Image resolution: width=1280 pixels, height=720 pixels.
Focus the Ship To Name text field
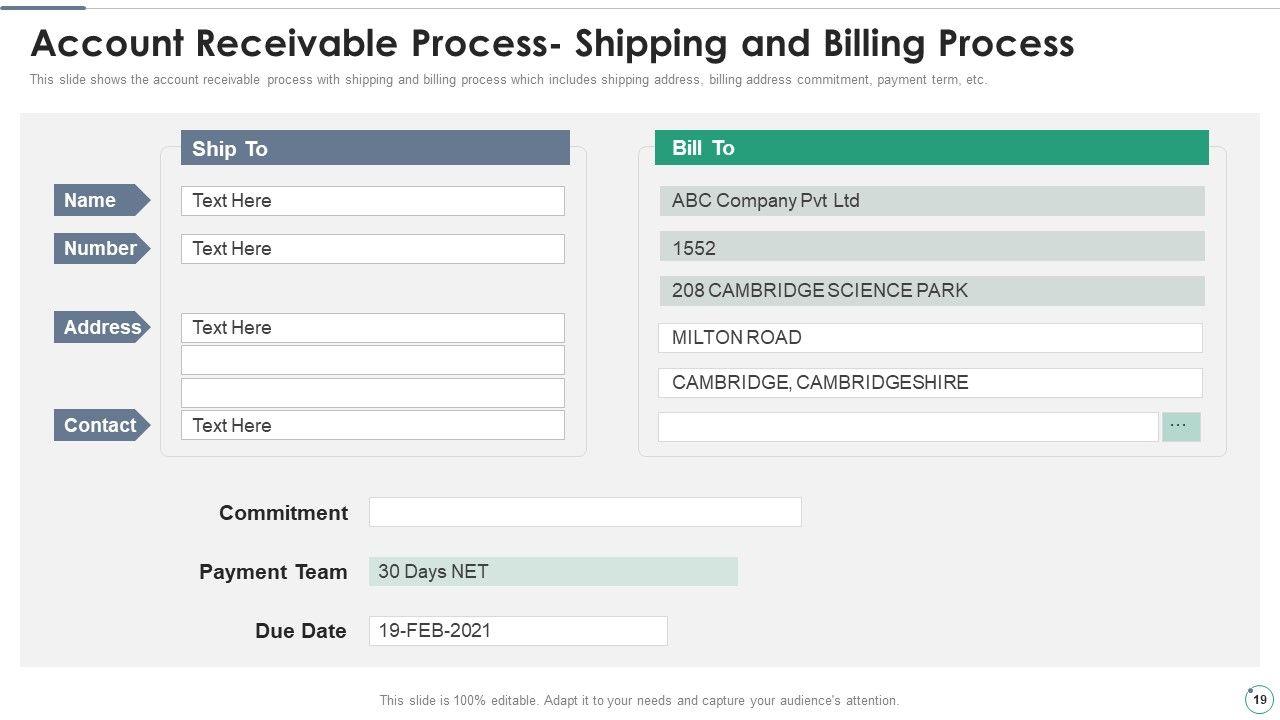(x=372, y=201)
